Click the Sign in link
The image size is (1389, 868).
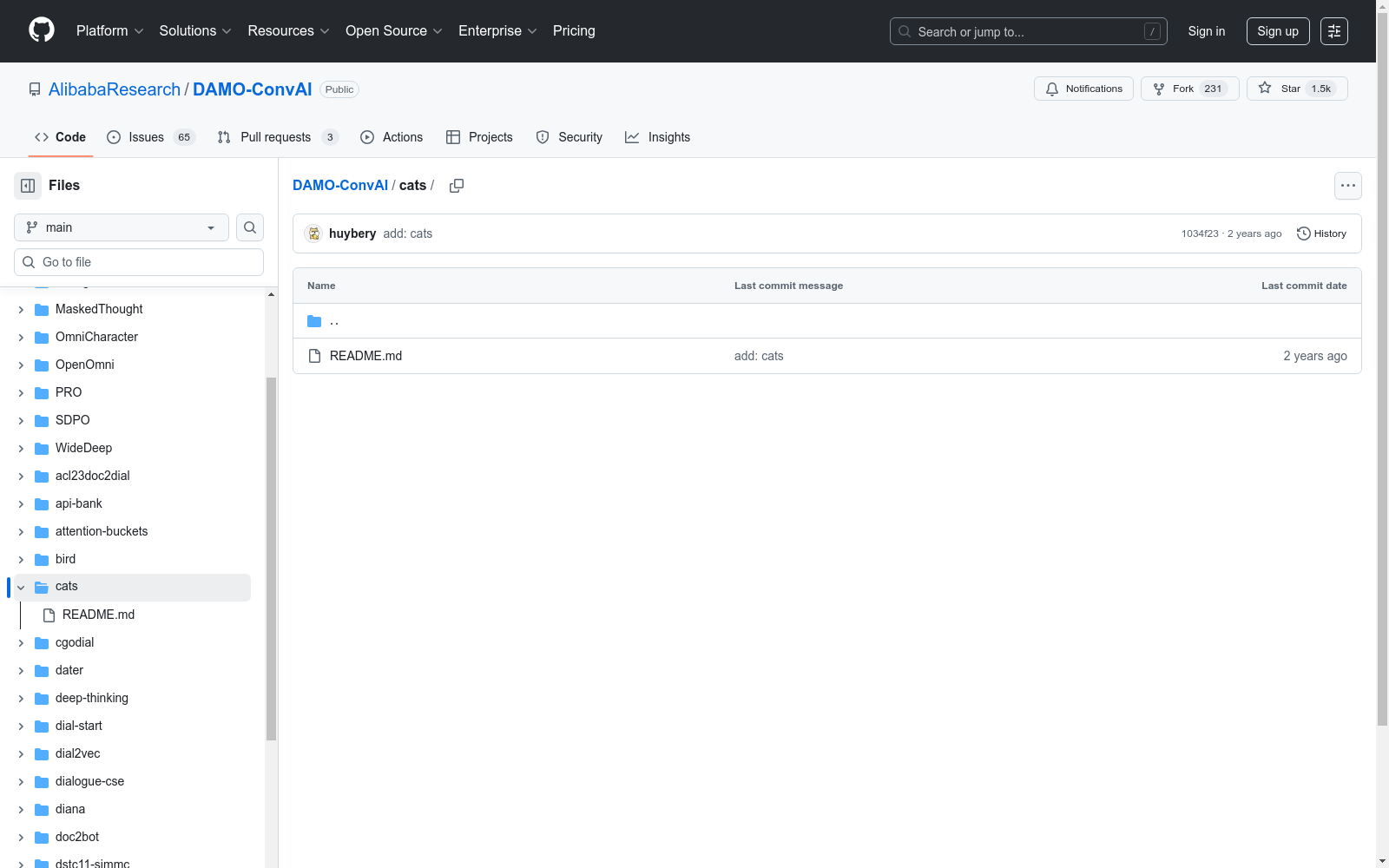1207,31
